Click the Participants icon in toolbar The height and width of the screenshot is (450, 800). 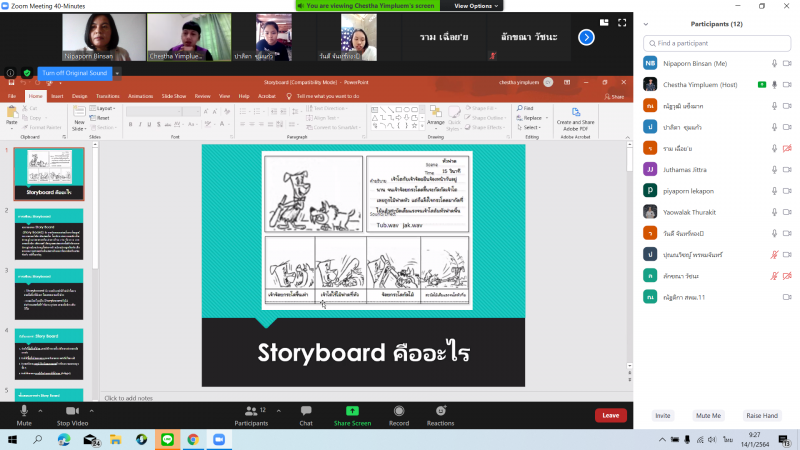(x=251, y=411)
